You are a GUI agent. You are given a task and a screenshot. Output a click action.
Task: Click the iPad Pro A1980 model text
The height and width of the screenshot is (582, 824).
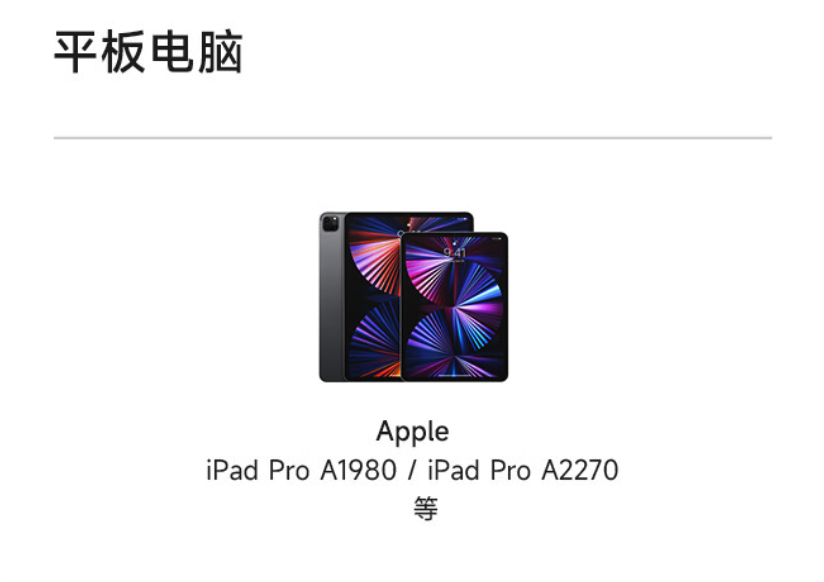coord(301,469)
